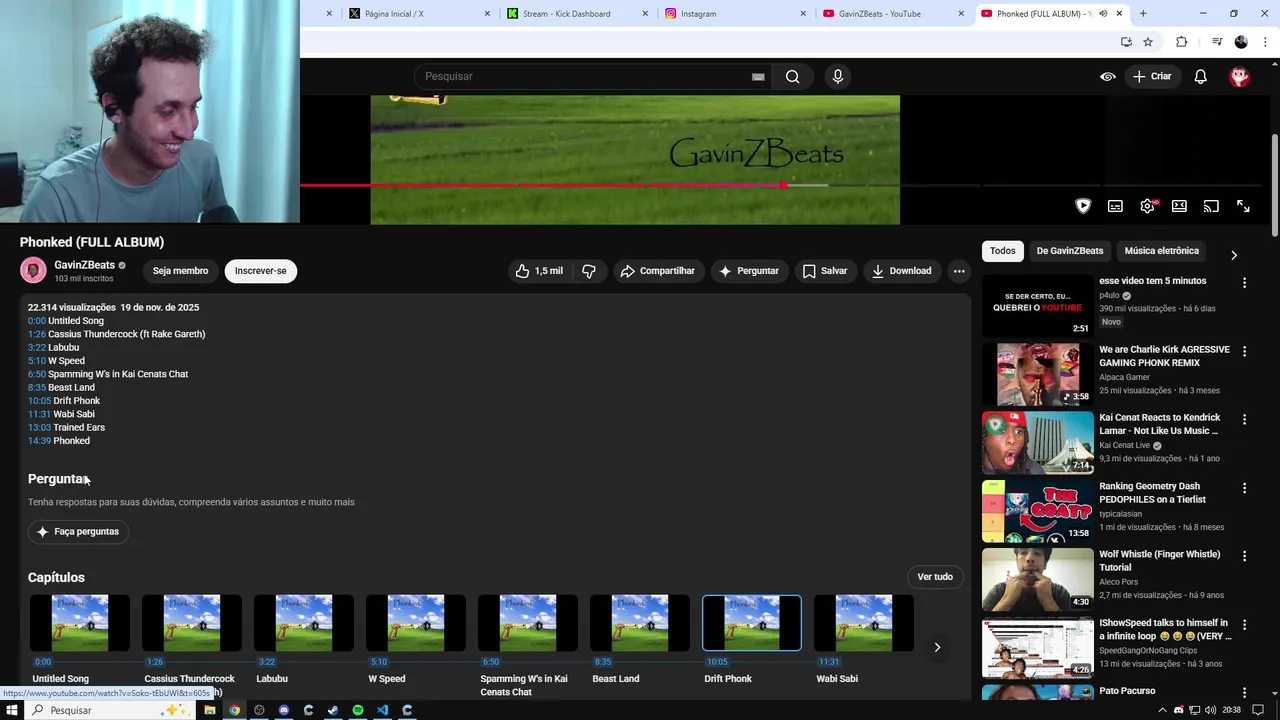Toggle subtitles in the video player
The image size is (1280, 720).
coord(1115,206)
